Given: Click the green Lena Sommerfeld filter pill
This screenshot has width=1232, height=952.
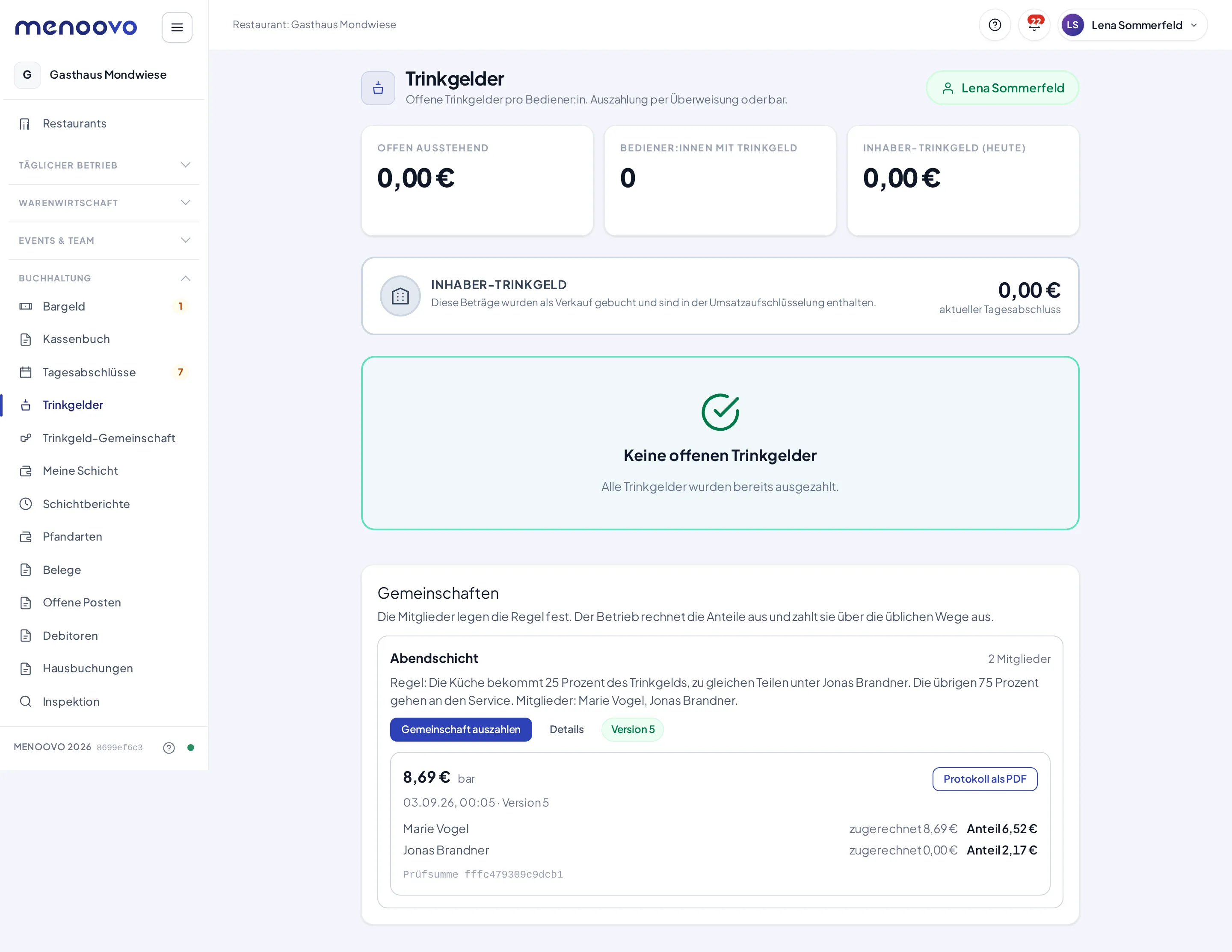Looking at the screenshot, I should 1002,88.
